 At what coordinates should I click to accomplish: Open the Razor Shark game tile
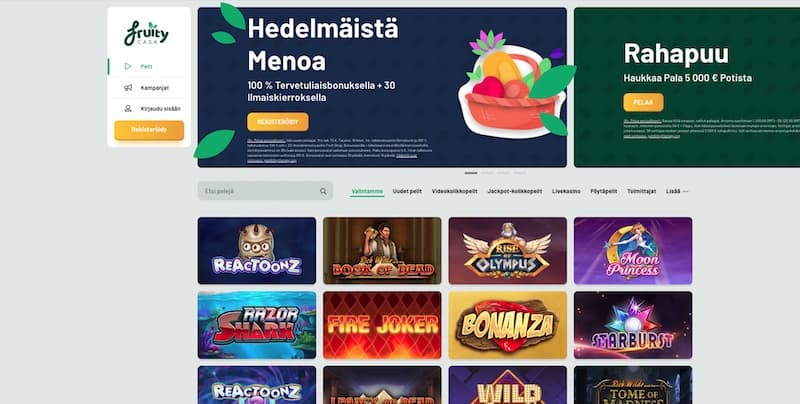pos(257,325)
